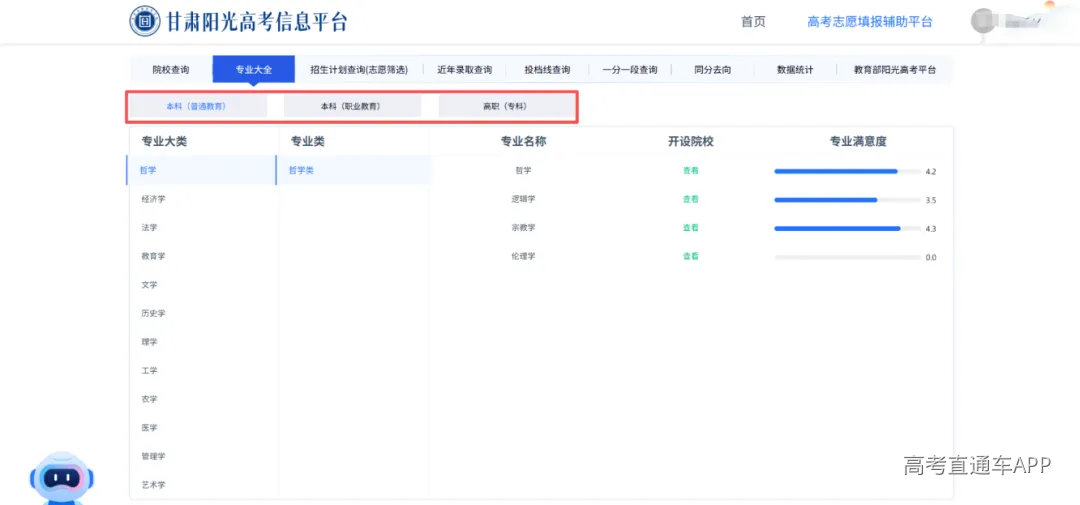
Task: Click 查看 for 逻辑学 major
Action: coord(691,199)
